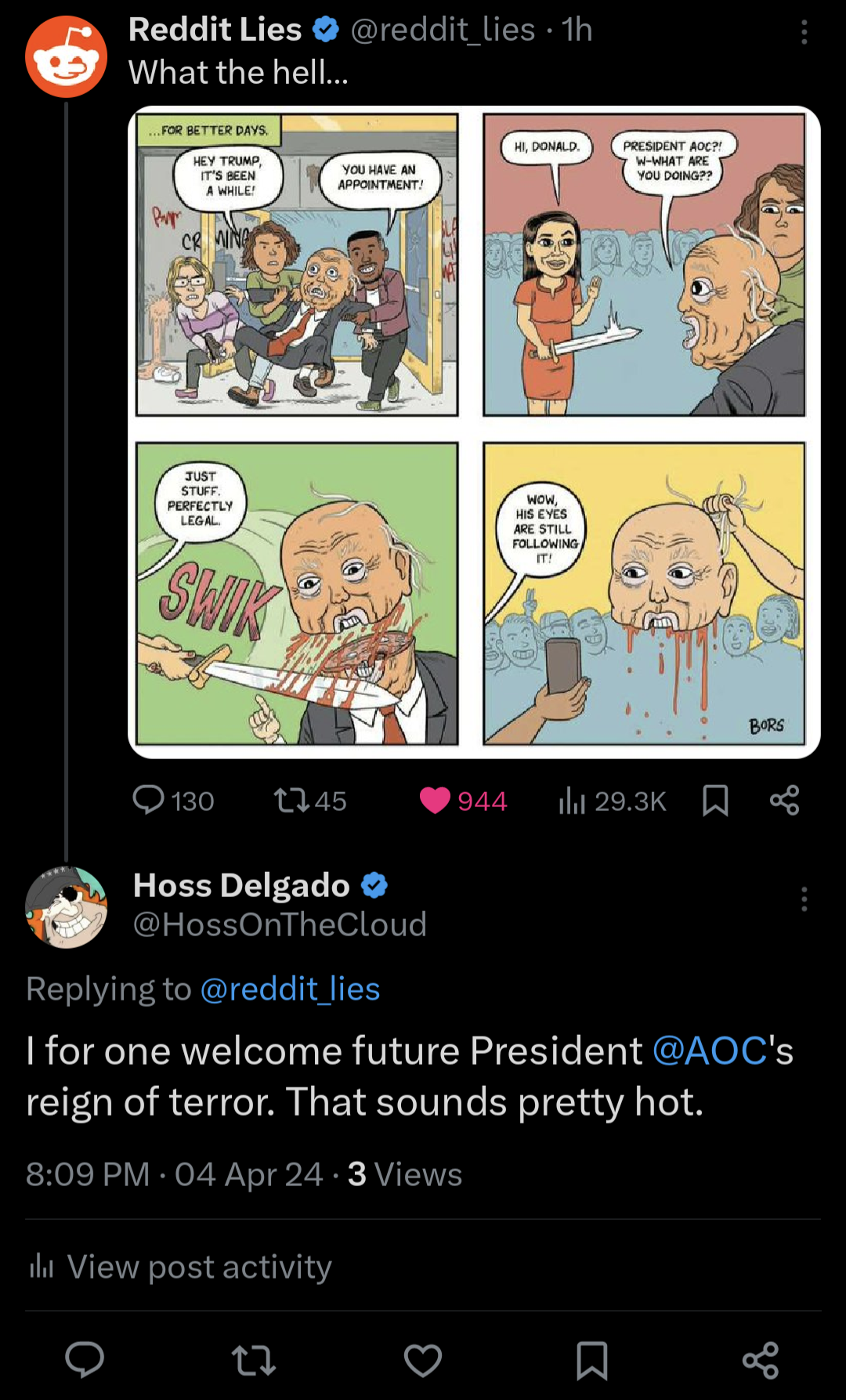Open comic image attached to post
The image size is (846, 1400).
click(x=473, y=432)
